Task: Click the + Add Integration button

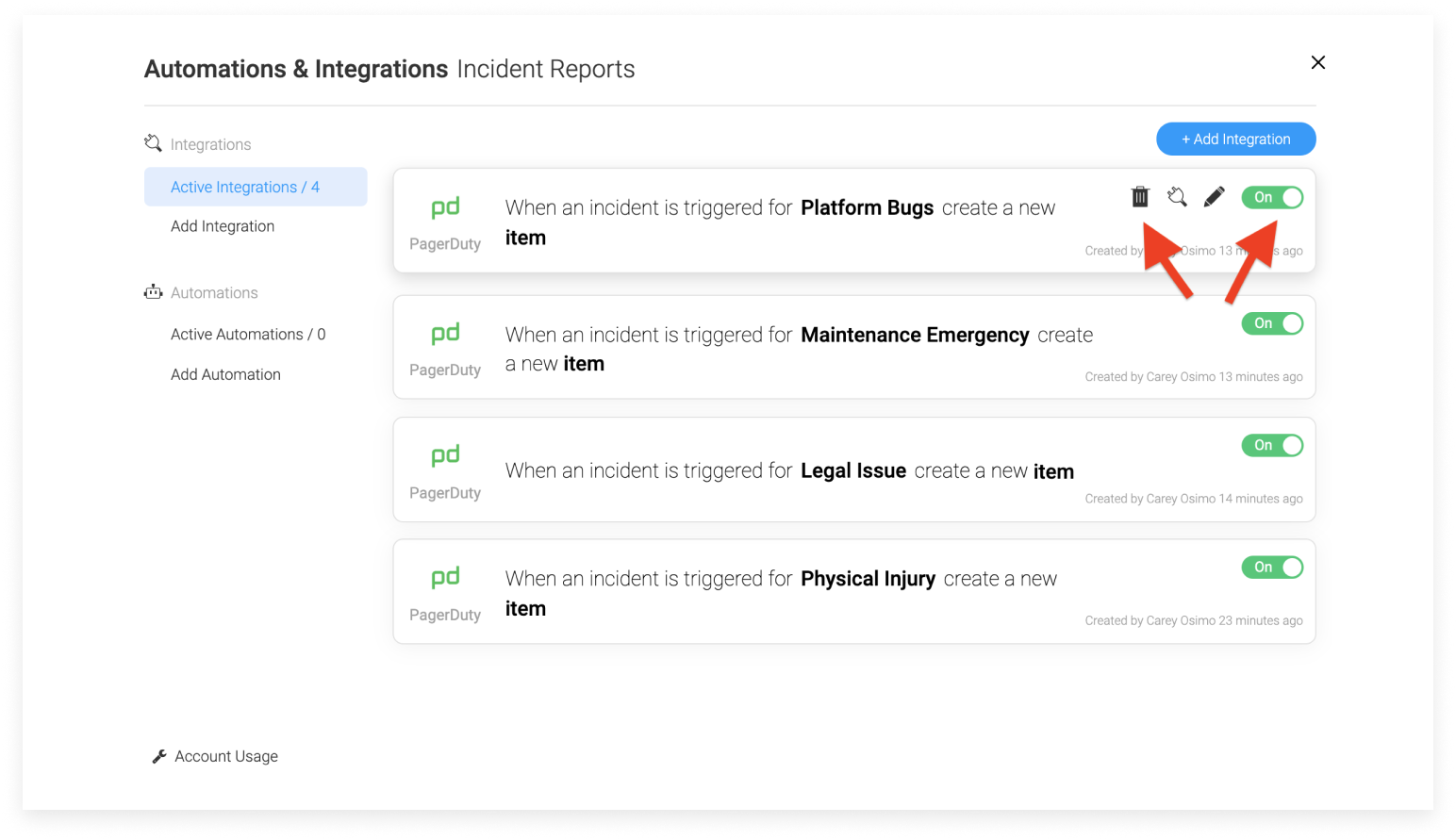Action: point(1235,139)
